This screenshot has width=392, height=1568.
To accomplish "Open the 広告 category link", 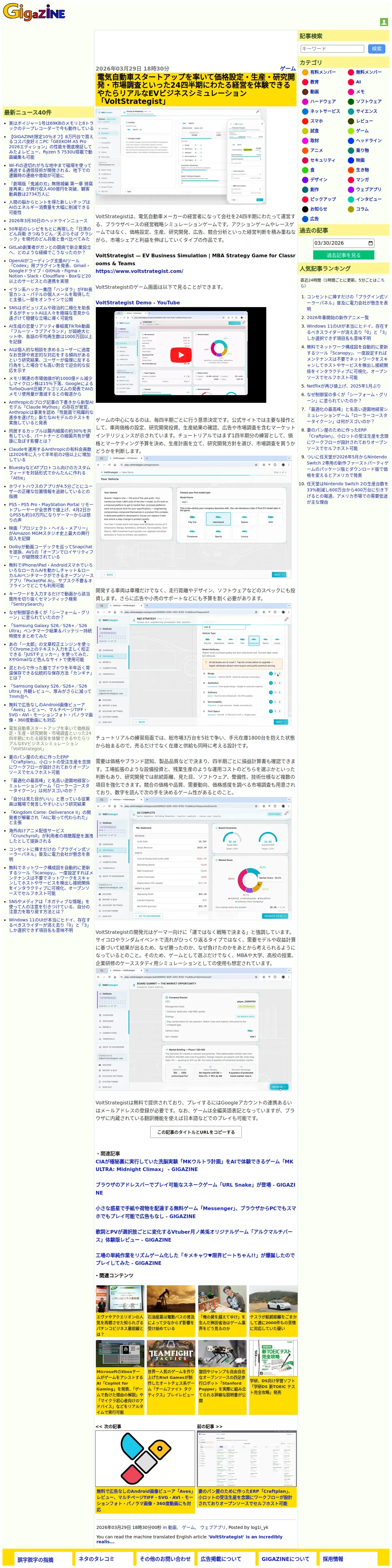I will coord(314,218).
